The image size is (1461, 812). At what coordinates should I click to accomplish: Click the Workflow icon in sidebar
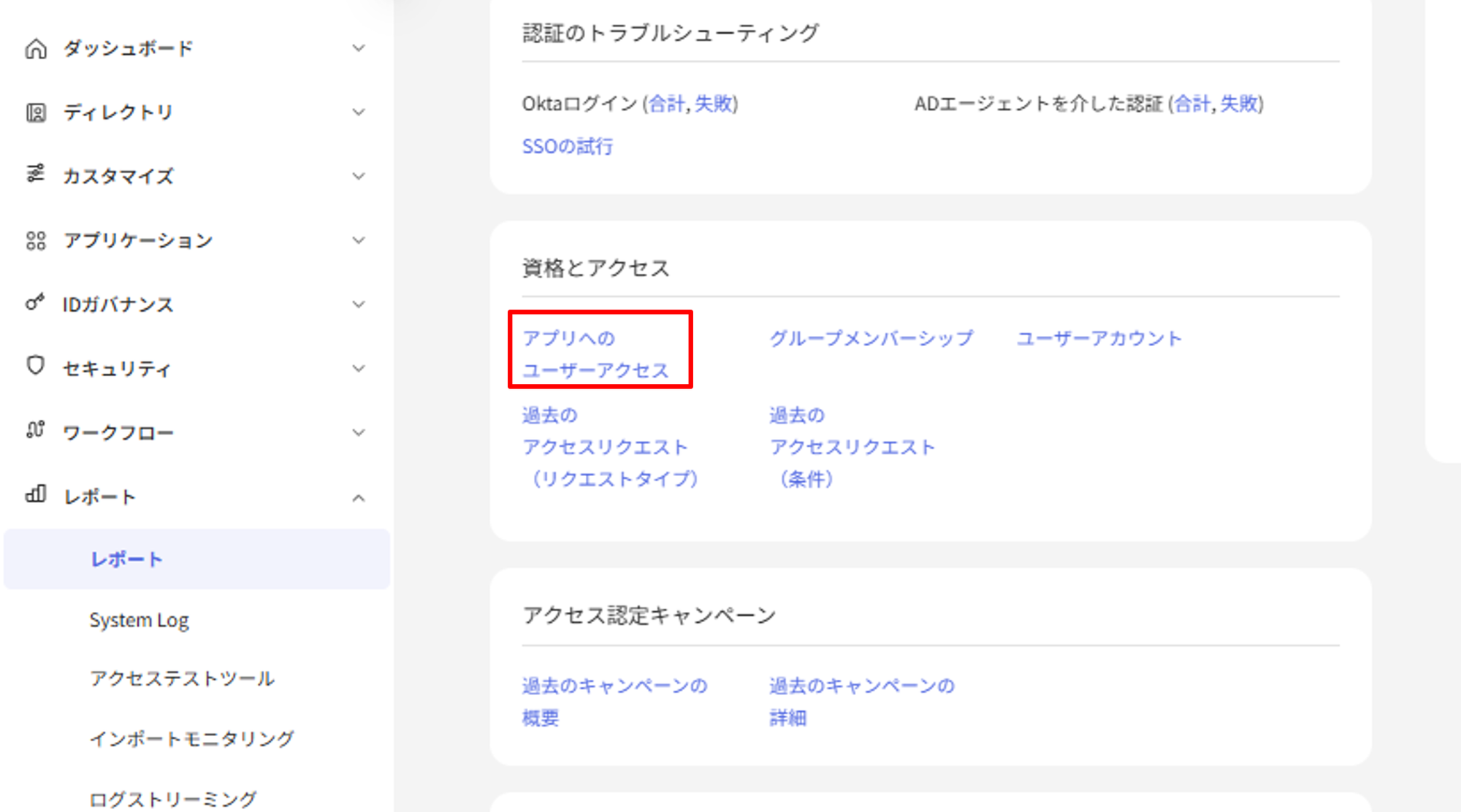coord(35,430)
